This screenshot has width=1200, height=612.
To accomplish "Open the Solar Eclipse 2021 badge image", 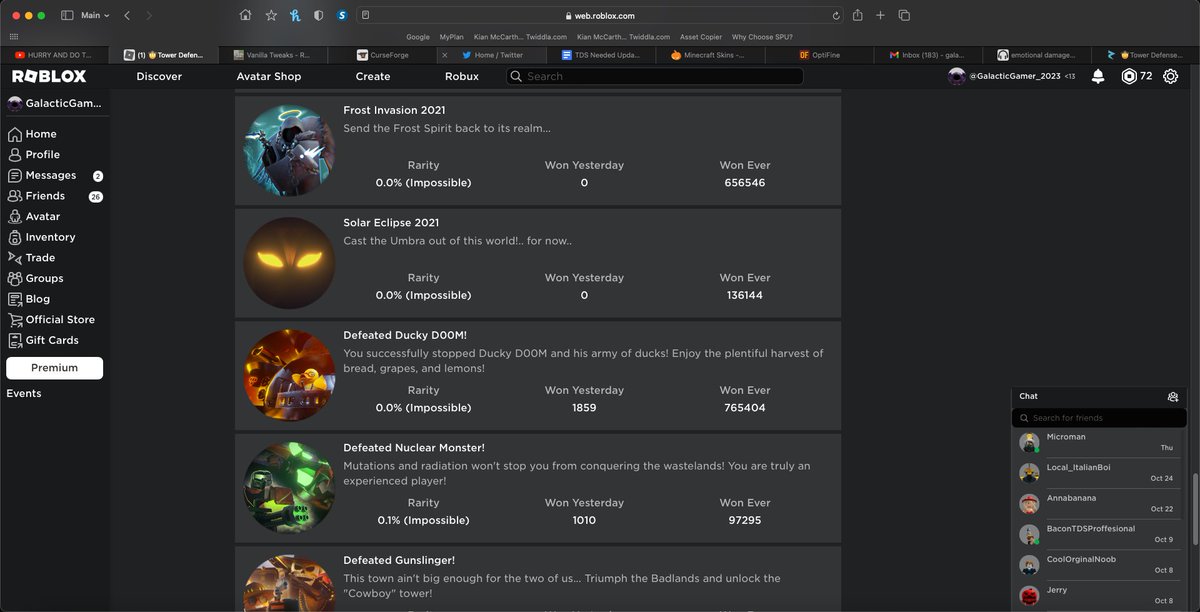I will click(289, 263).
